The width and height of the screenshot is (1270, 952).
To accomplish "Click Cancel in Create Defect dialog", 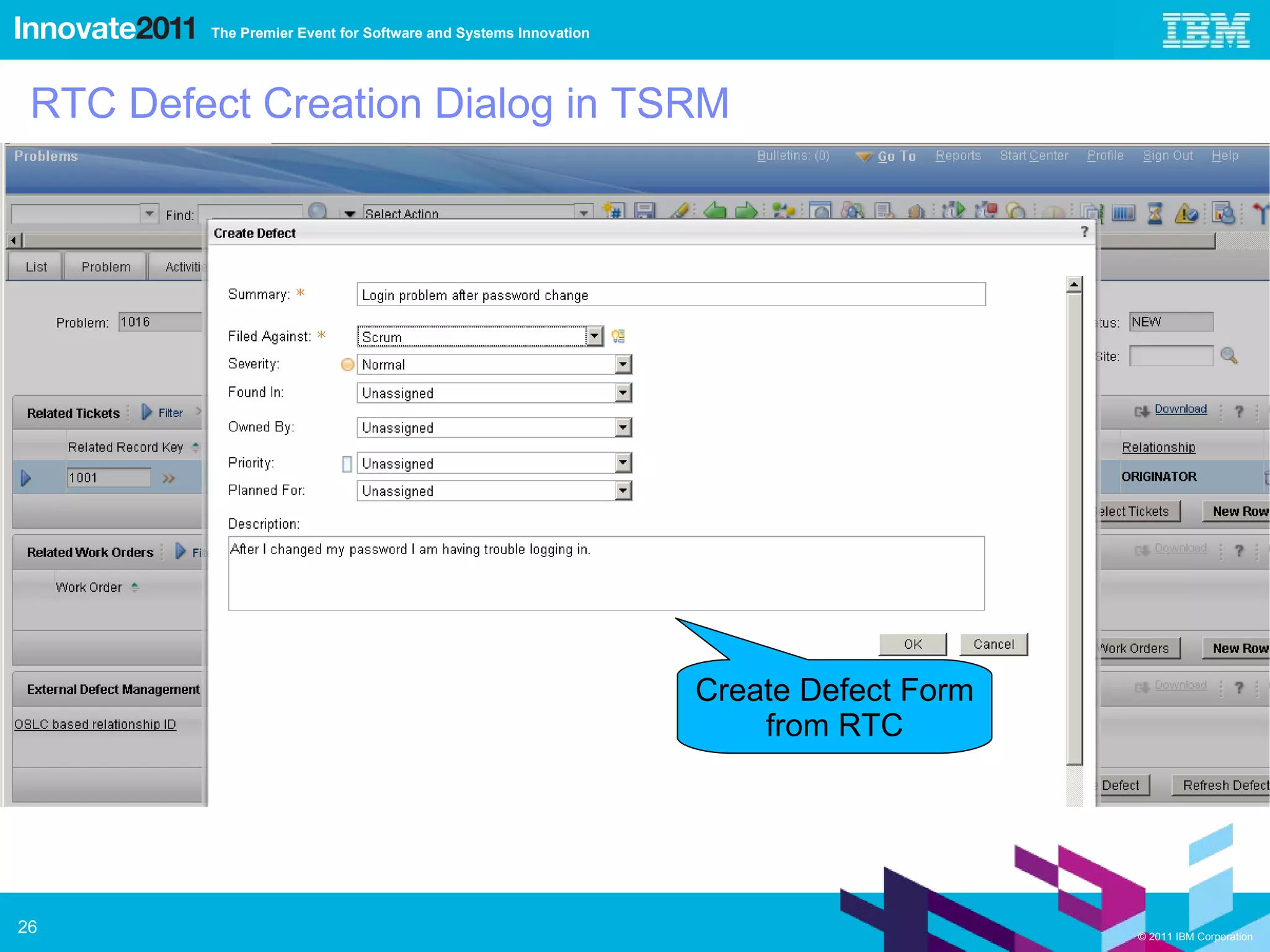I will tap(993, 644).
